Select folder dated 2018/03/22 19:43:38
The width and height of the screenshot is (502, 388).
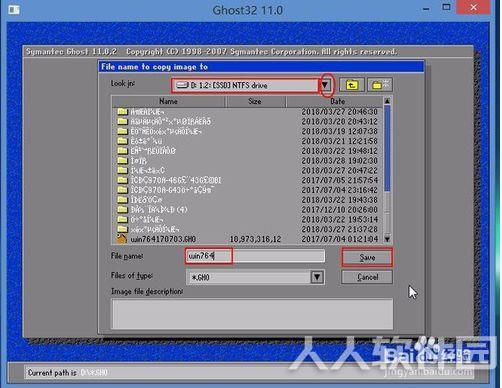coord(247,200)
